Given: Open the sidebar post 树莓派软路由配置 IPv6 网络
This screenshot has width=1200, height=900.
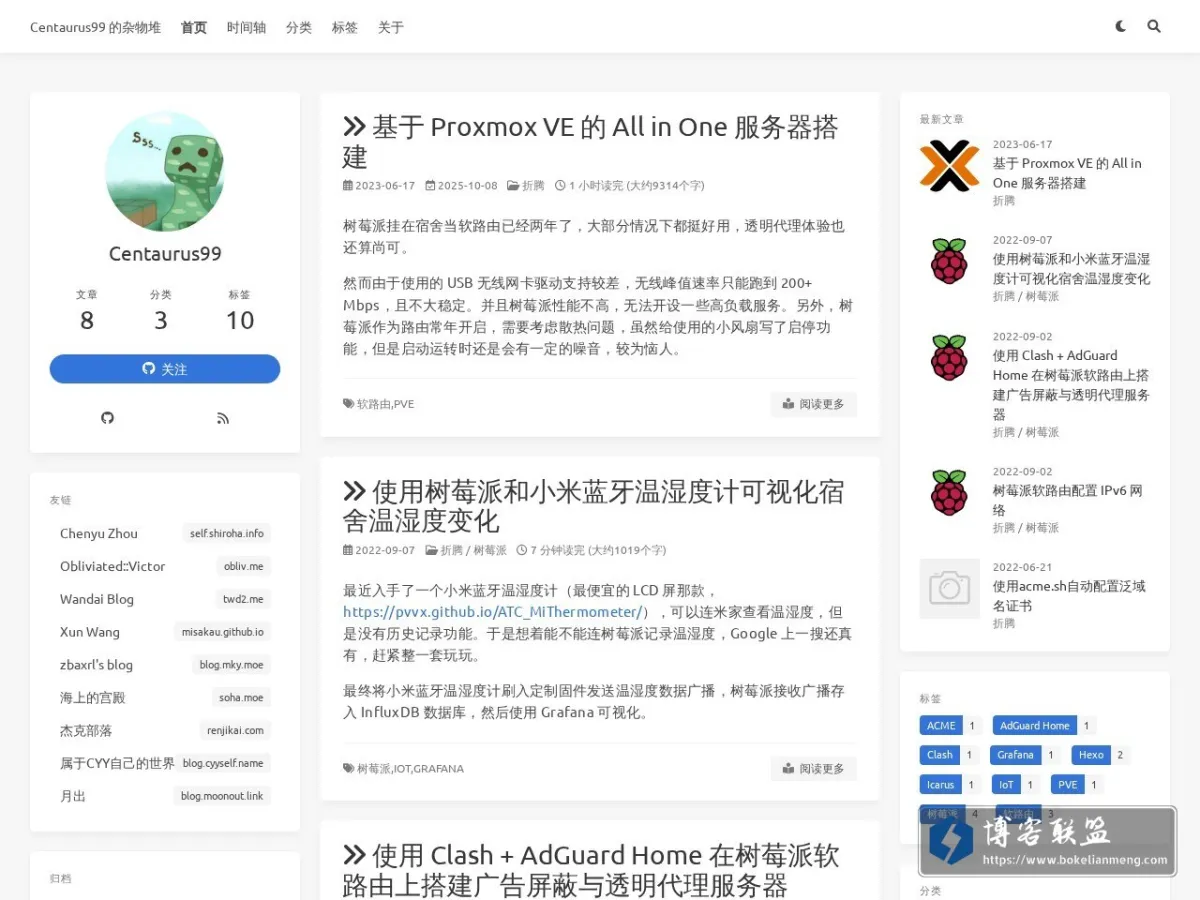Looking at the screenshot, I should click(x=1067, y=500).
